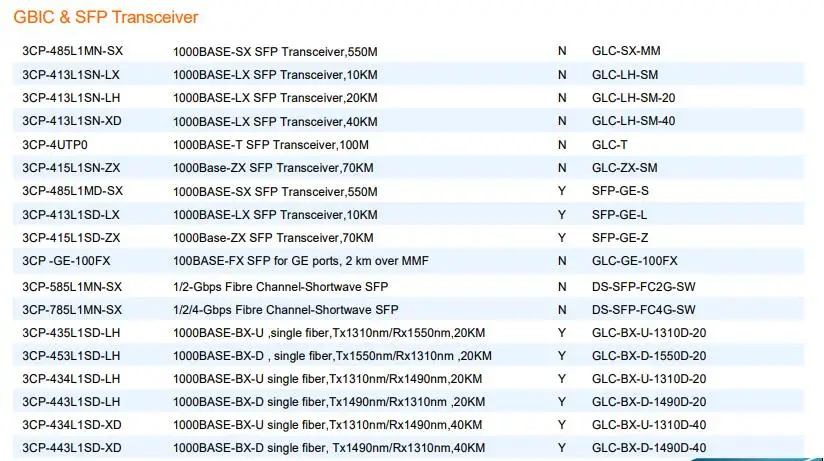Click 70KM description in 3CP-415L1SD-ZX row
This screenshot has width=824, height=461.
273,238
